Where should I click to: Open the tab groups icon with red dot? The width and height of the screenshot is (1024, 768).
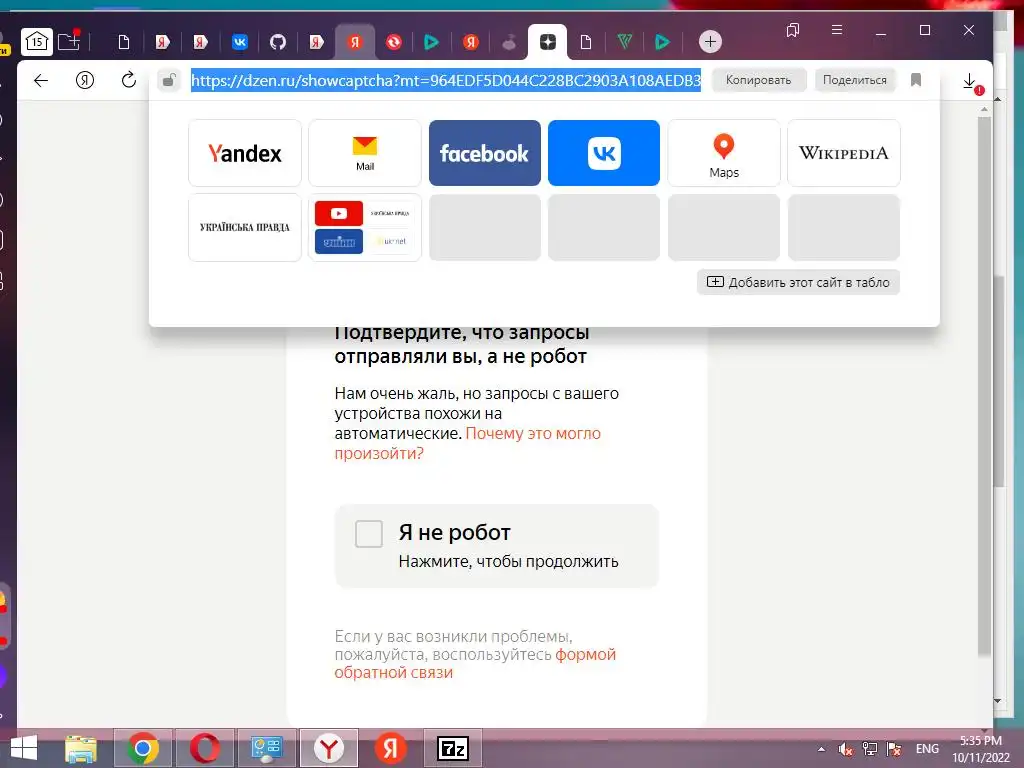69,42
